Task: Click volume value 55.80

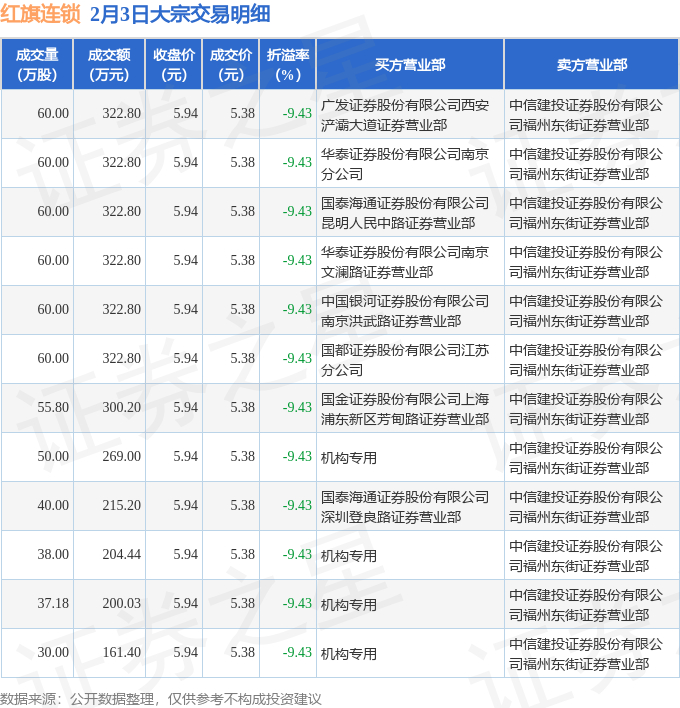Action: [53, 407]
